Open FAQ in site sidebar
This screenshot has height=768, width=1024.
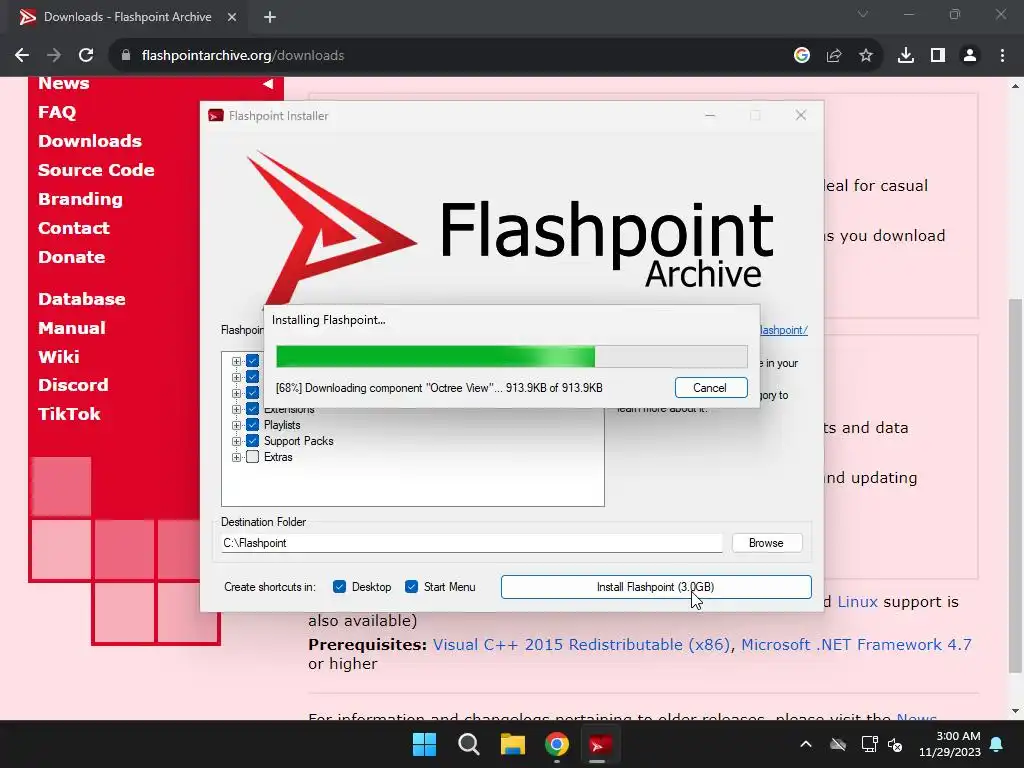57,112
